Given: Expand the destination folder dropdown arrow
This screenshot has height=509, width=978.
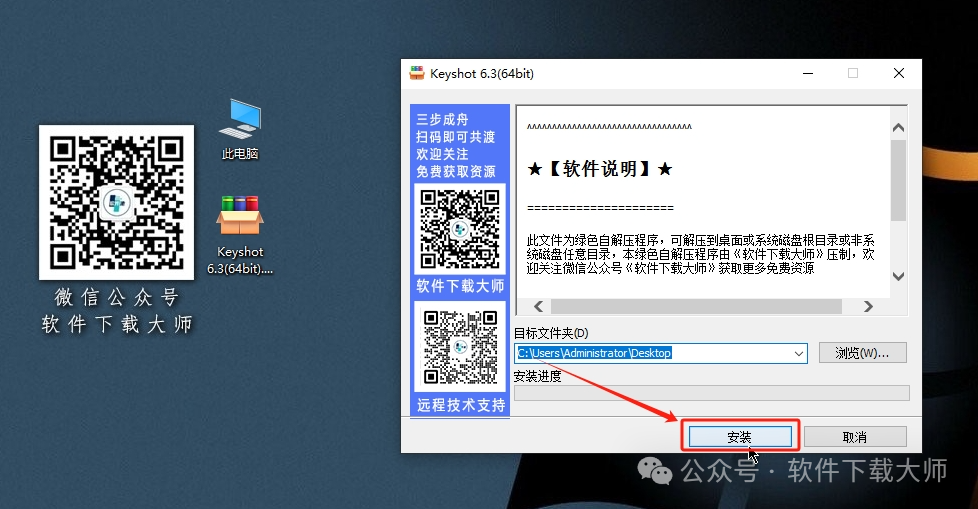Looking at the screenshot, I should pos(798,354).
